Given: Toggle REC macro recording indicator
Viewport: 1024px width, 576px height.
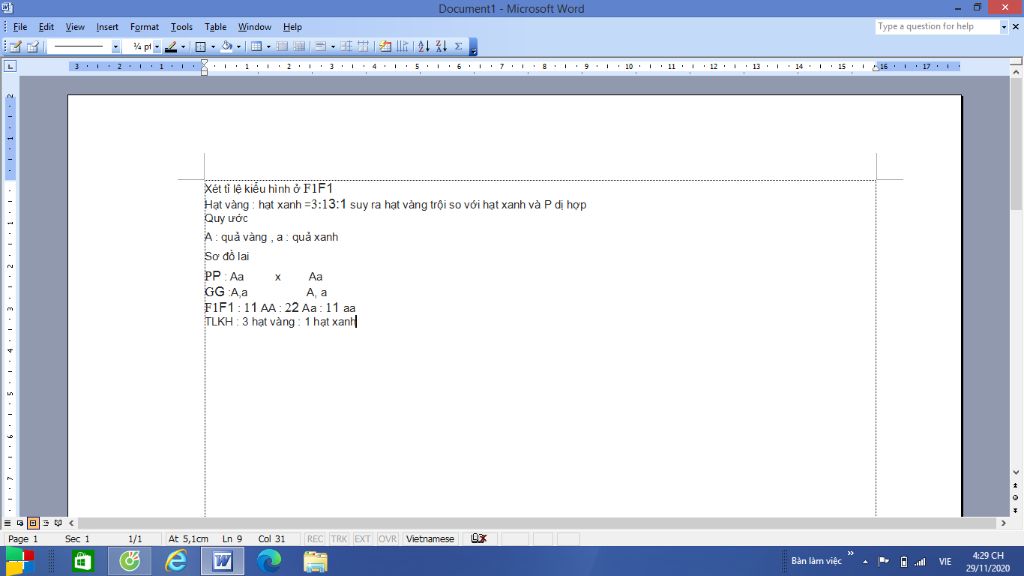Looking at the screenshot, I should (315, 539).
